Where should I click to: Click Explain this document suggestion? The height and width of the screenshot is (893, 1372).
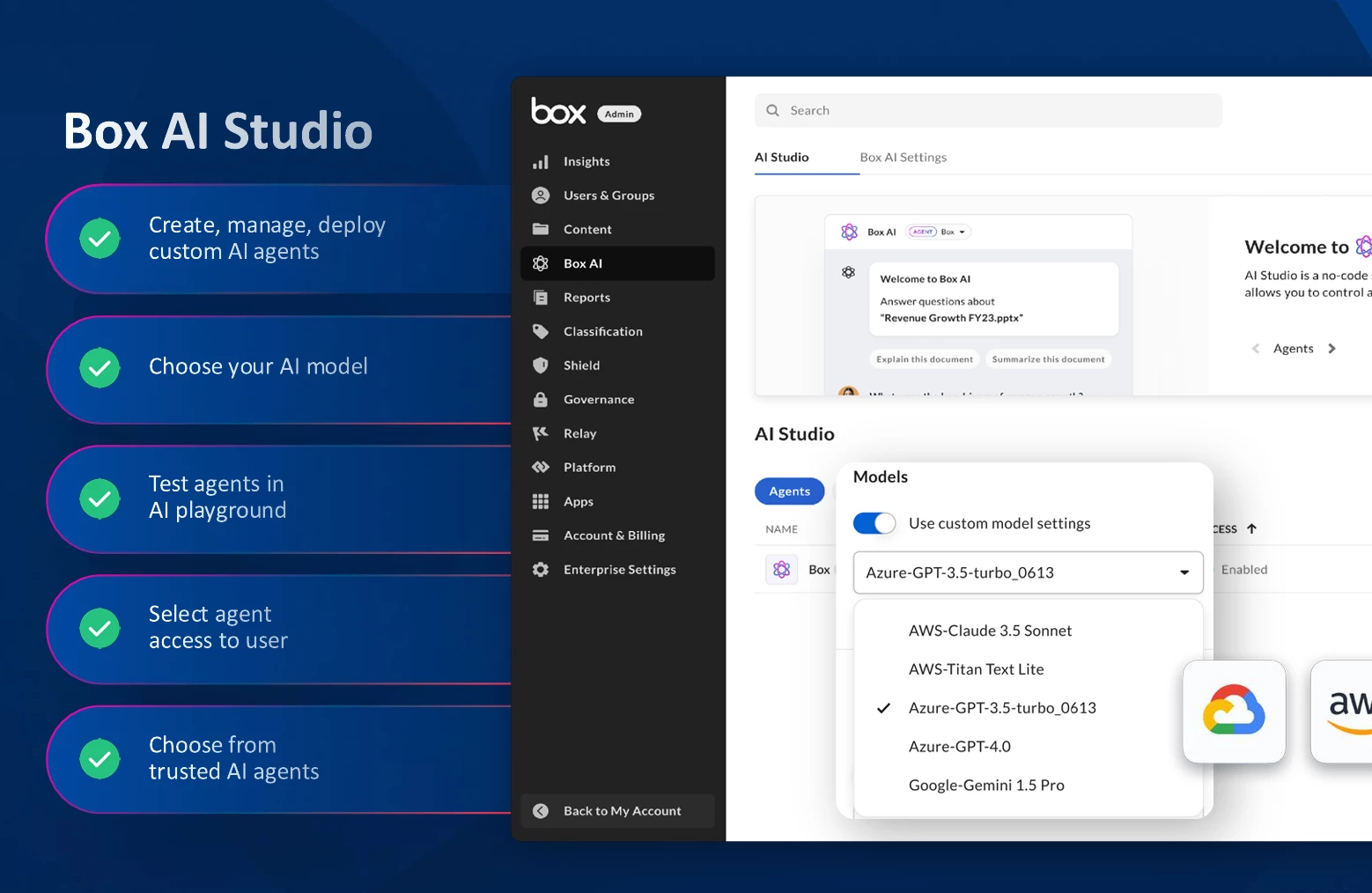(925, 359)
